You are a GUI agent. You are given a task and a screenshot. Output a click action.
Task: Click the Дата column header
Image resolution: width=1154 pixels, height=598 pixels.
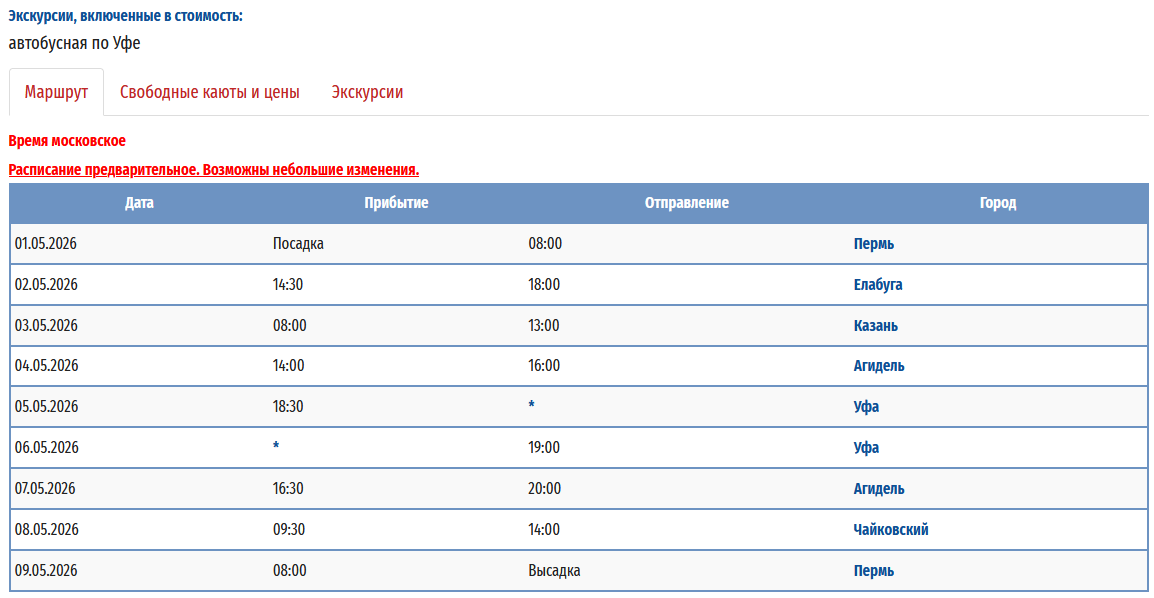(x=139, y=203)
